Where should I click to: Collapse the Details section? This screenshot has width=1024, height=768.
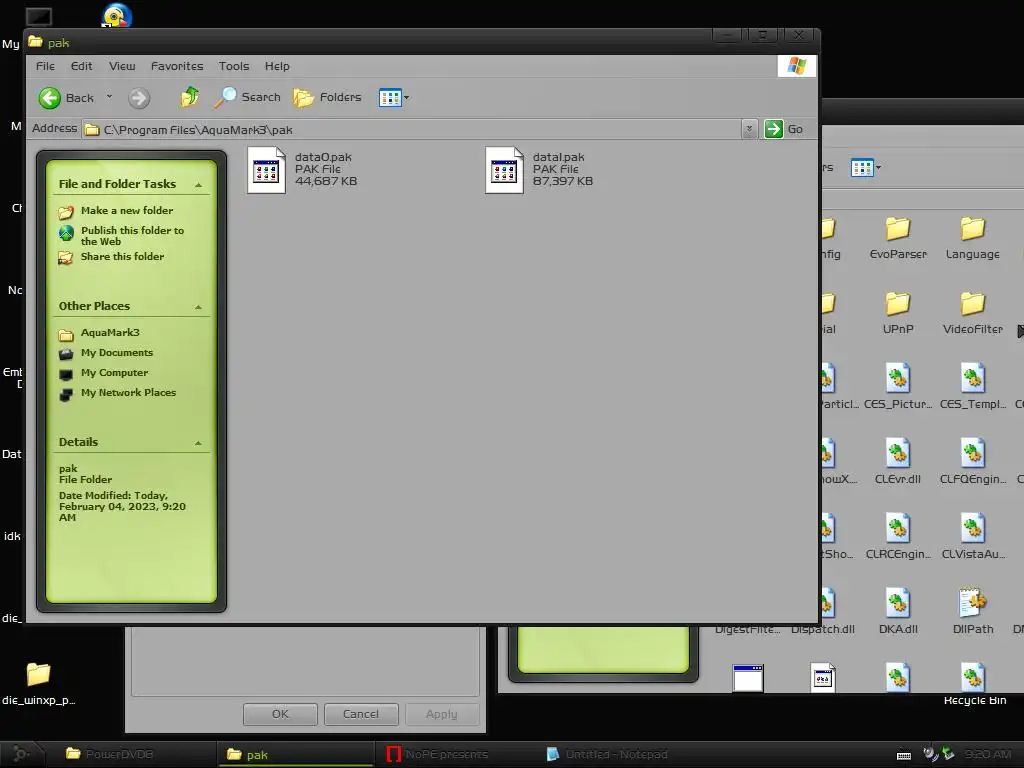[x=199, y=443]
